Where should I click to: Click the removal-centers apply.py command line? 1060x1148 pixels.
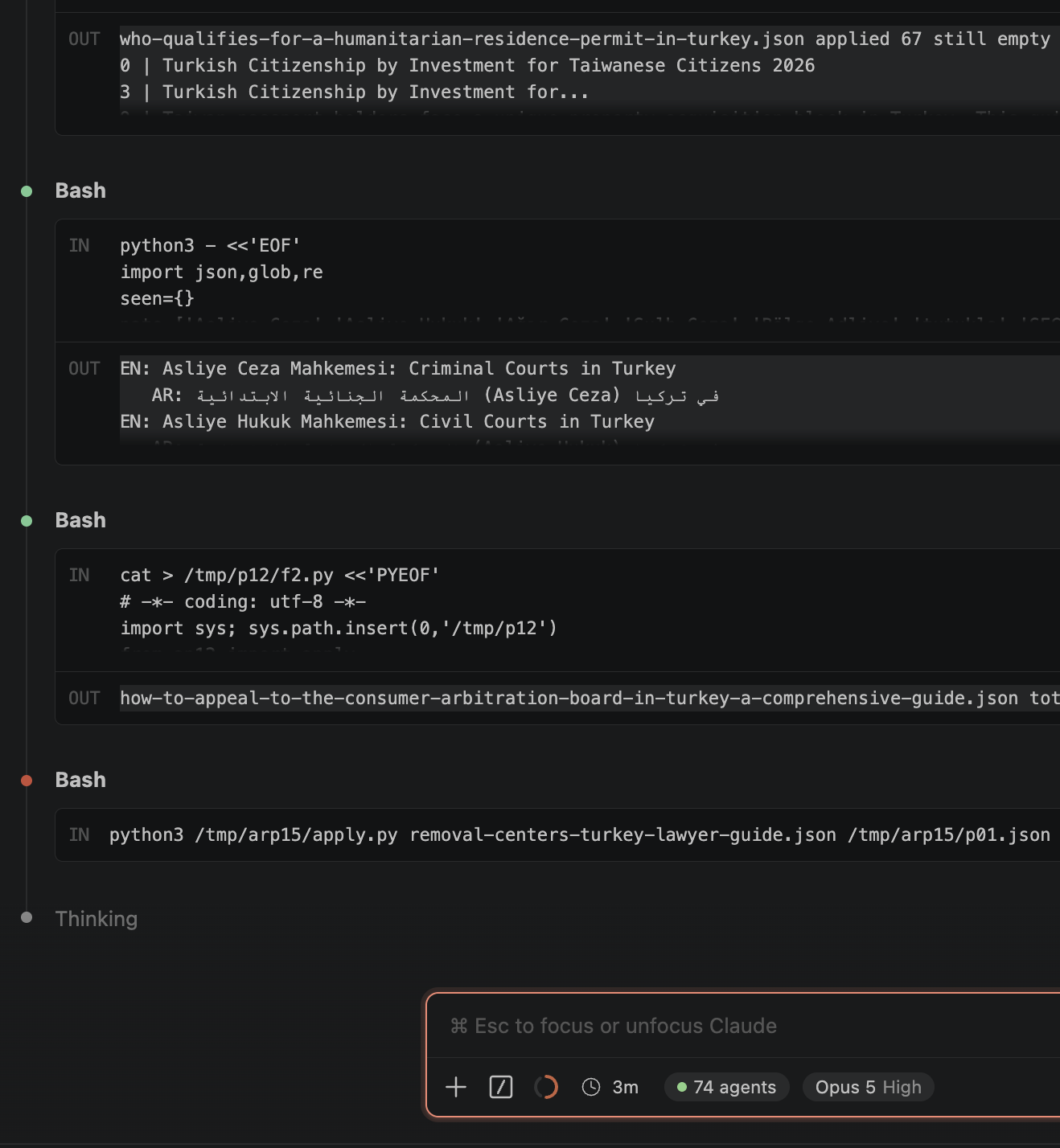[x=580, y=834]
